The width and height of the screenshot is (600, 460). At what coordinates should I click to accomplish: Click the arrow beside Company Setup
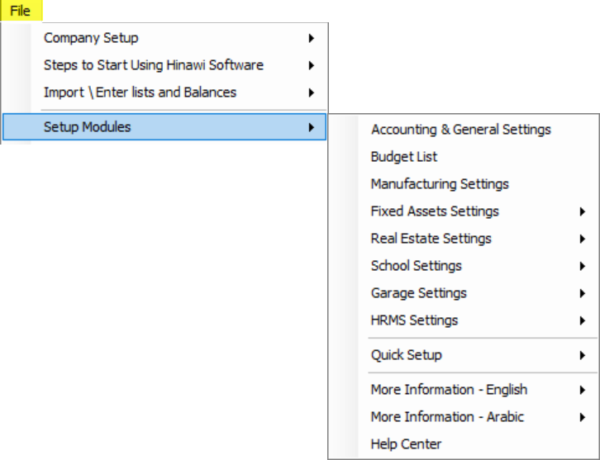click(x=311, y=38)
